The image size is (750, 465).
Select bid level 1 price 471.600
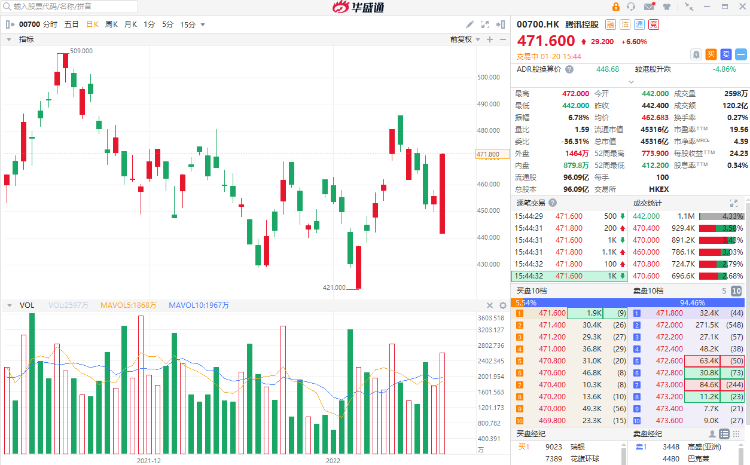552,313
